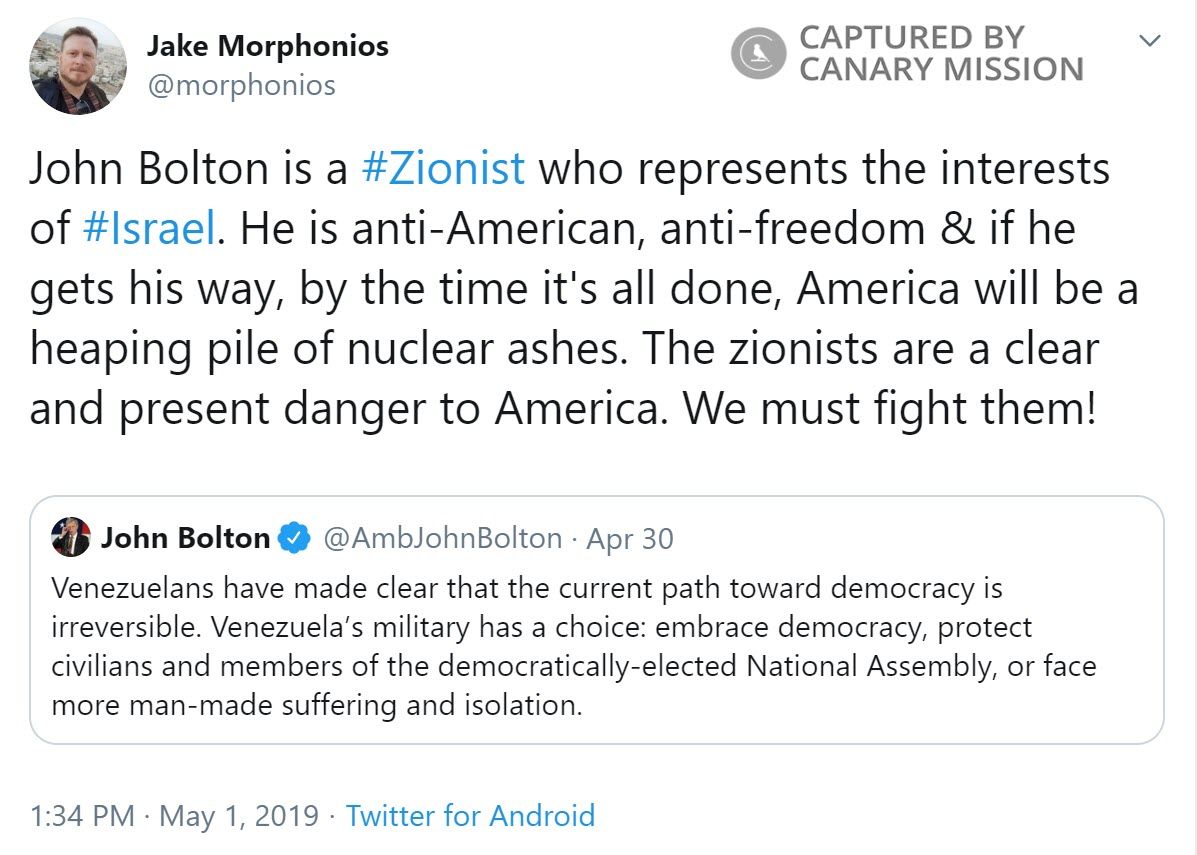Viewport: 1197px width, 855px height.
Task: Click the "CAPTURED BY CANARY MISSION" watermark text
Action: [x=940, y=54]
